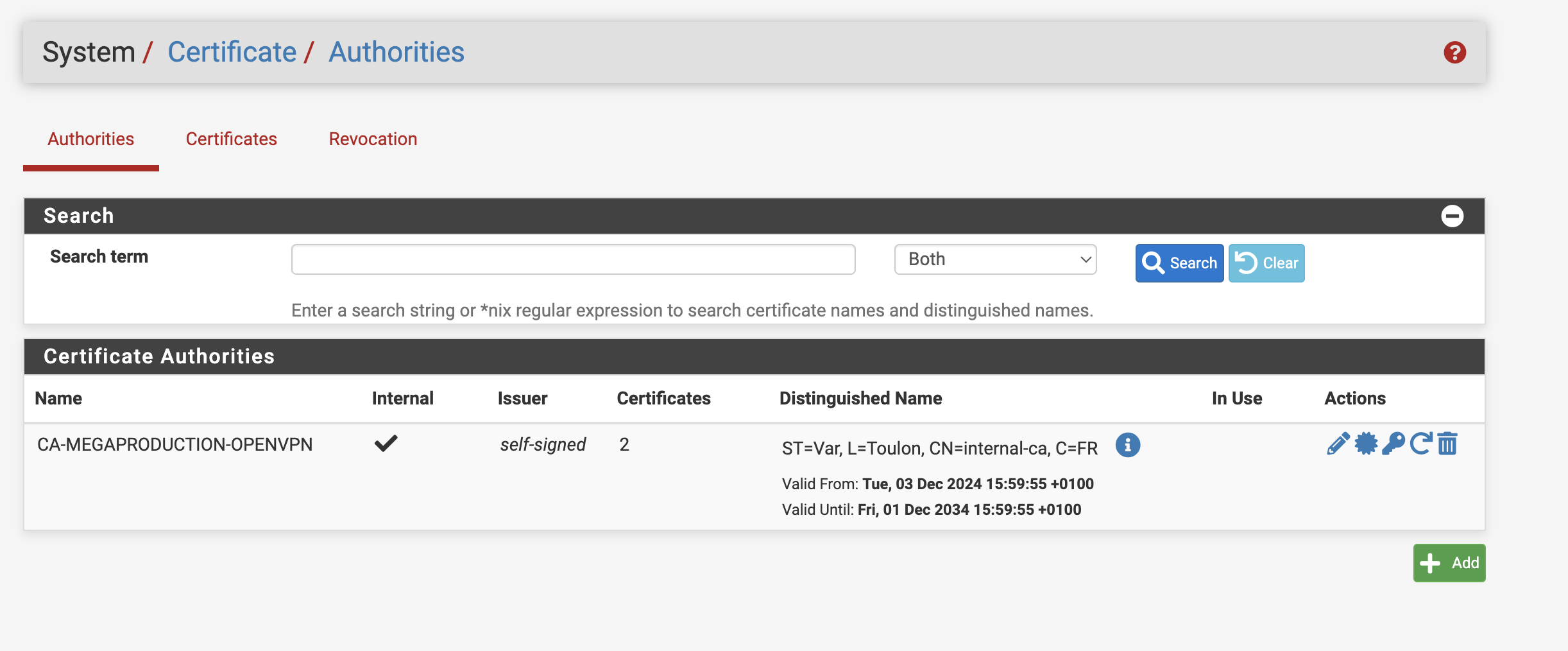Switch to the Certificates tab

tap(231, 139)
